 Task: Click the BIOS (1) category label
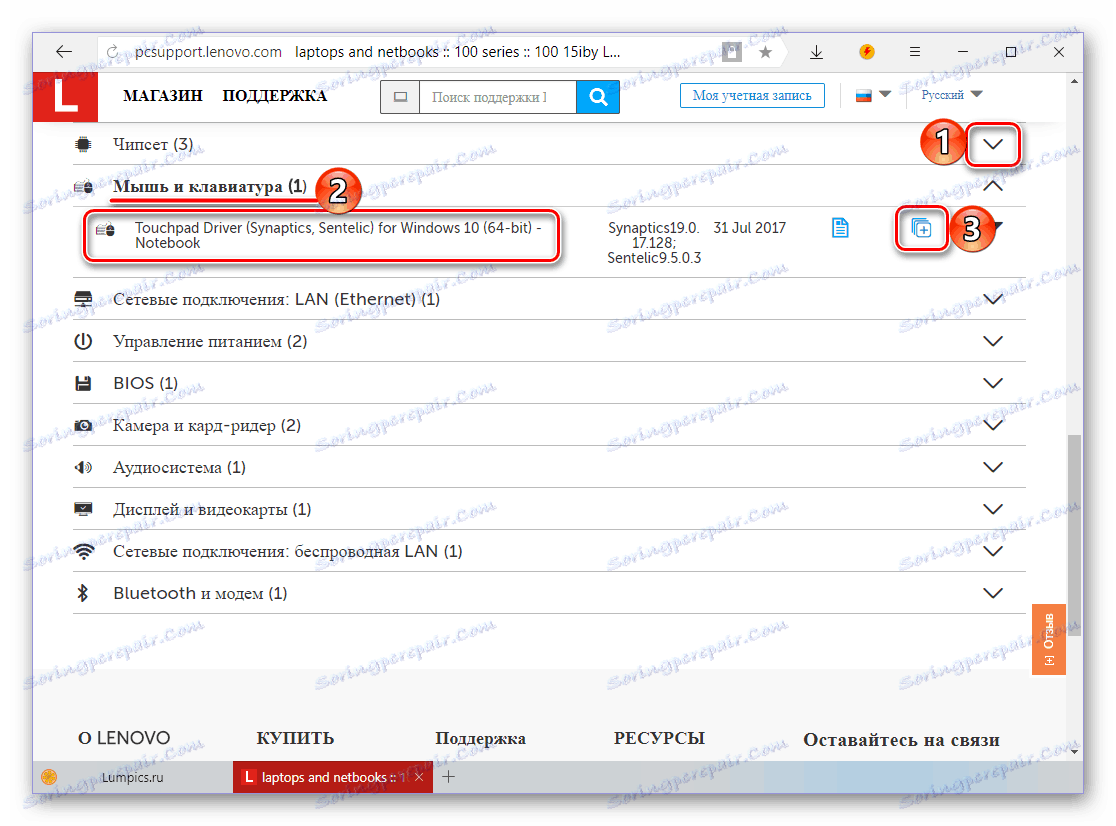145,383
